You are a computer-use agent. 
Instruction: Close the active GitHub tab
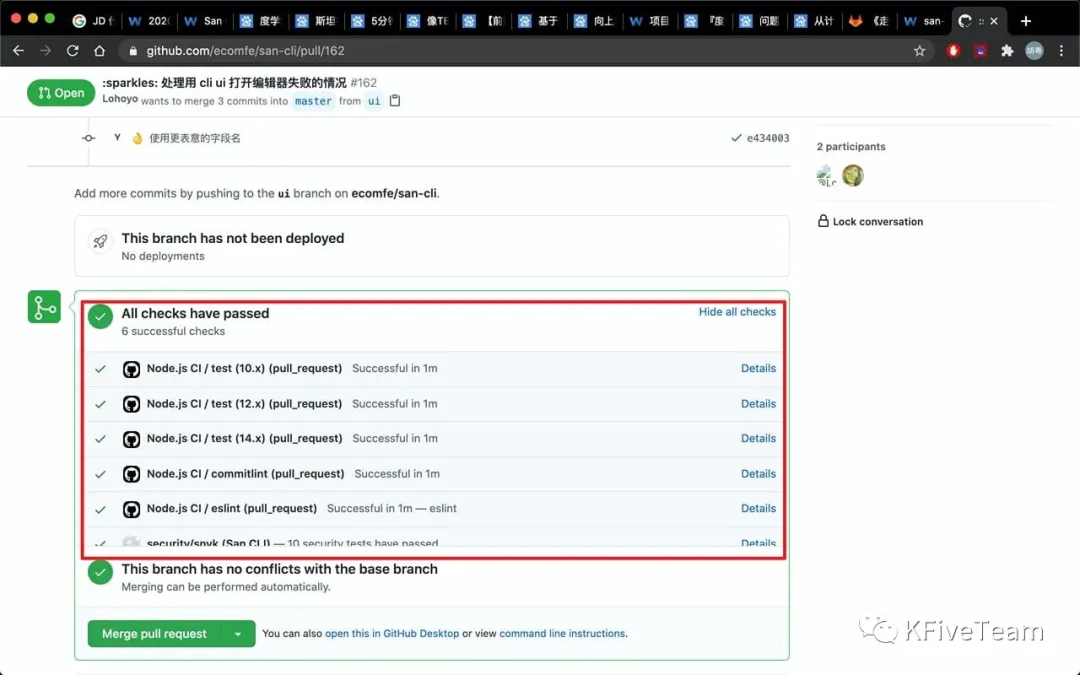point(994,21)
